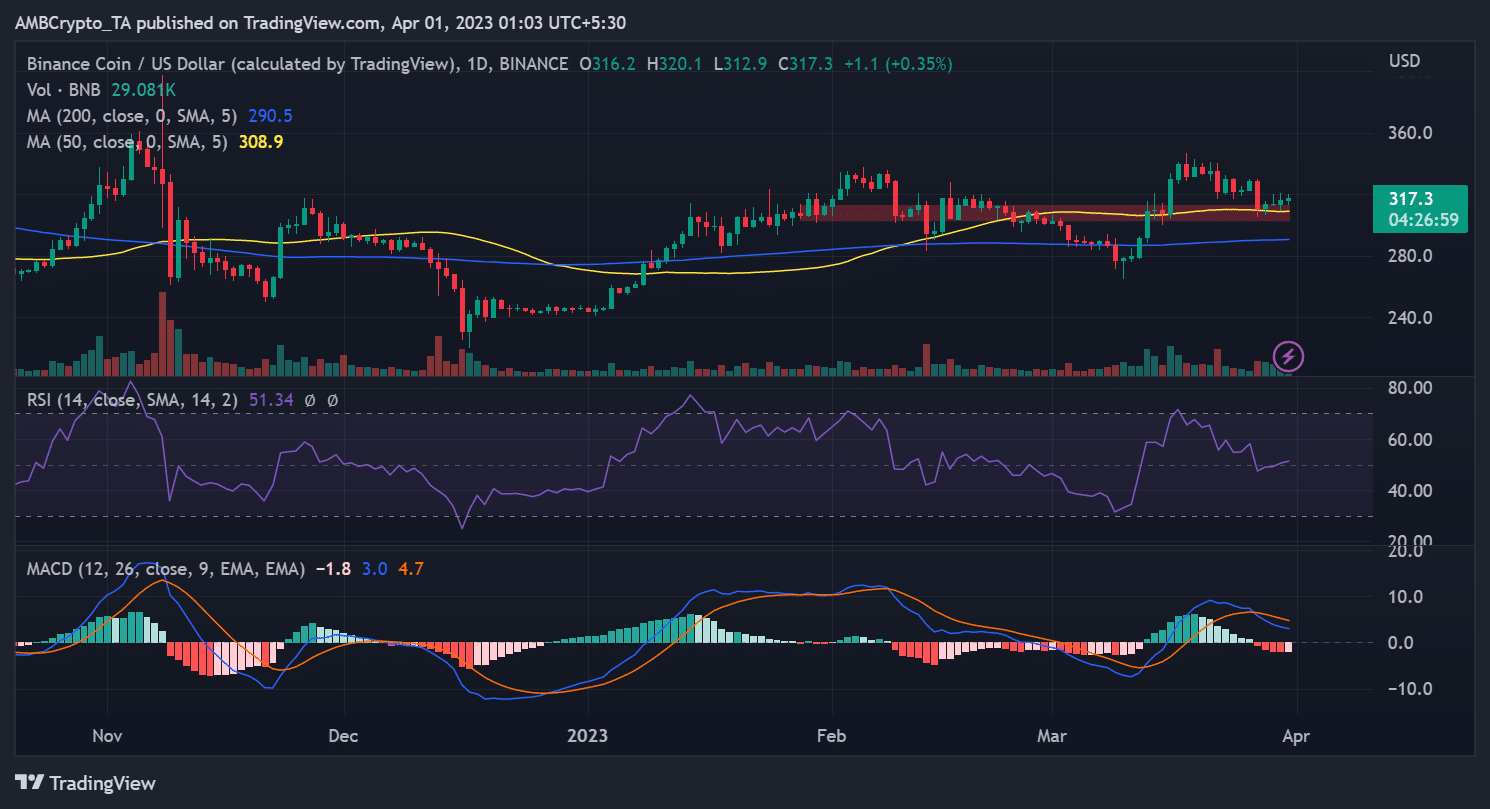Click the Binance Coin / US Dollar title
Viewport: 1490px width, 809px height.
(x=242, y=63)
